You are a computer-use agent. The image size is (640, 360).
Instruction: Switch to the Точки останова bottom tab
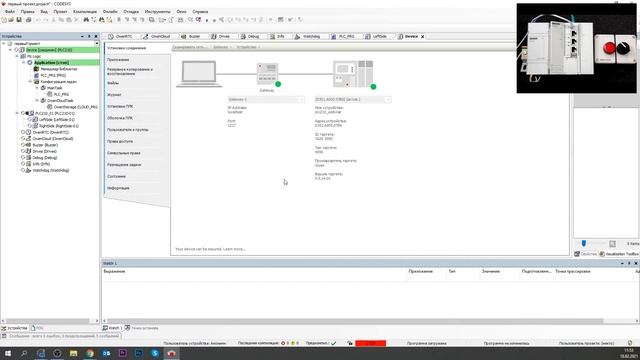142,328
